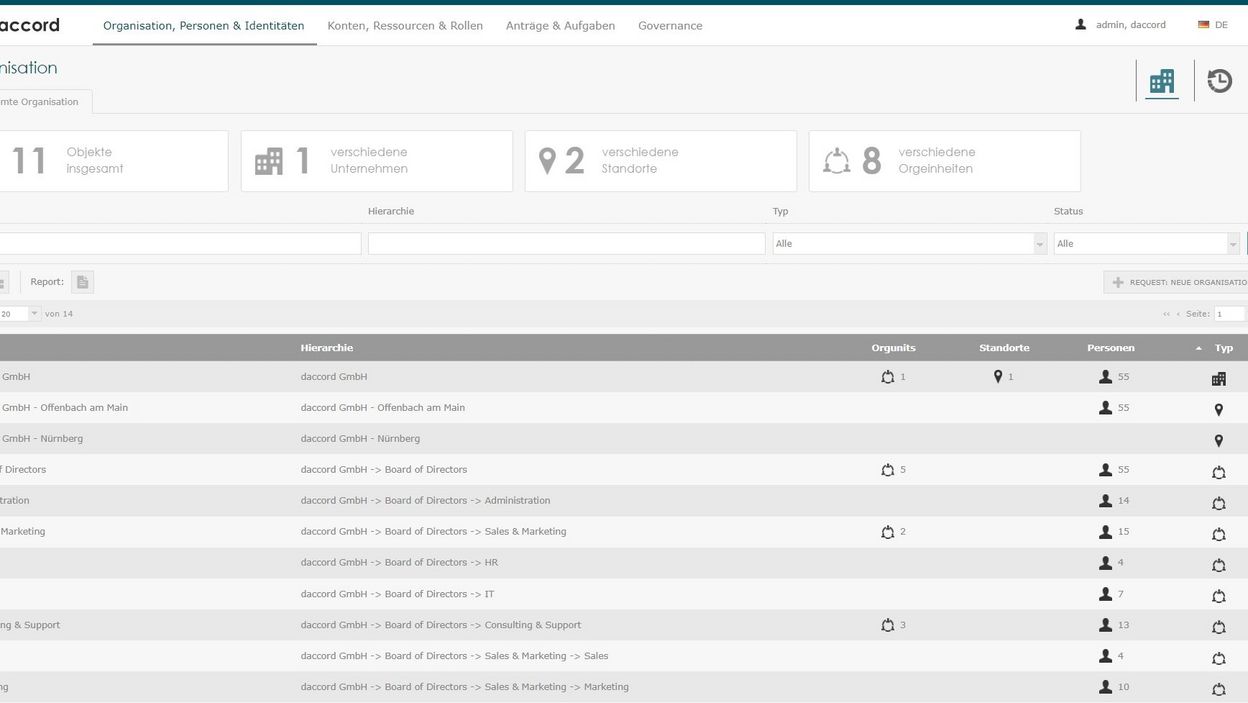The height and width of the screenshot is (703, 1248).
Task: Open the history clock icon
Action: [x=1219, y=81]
